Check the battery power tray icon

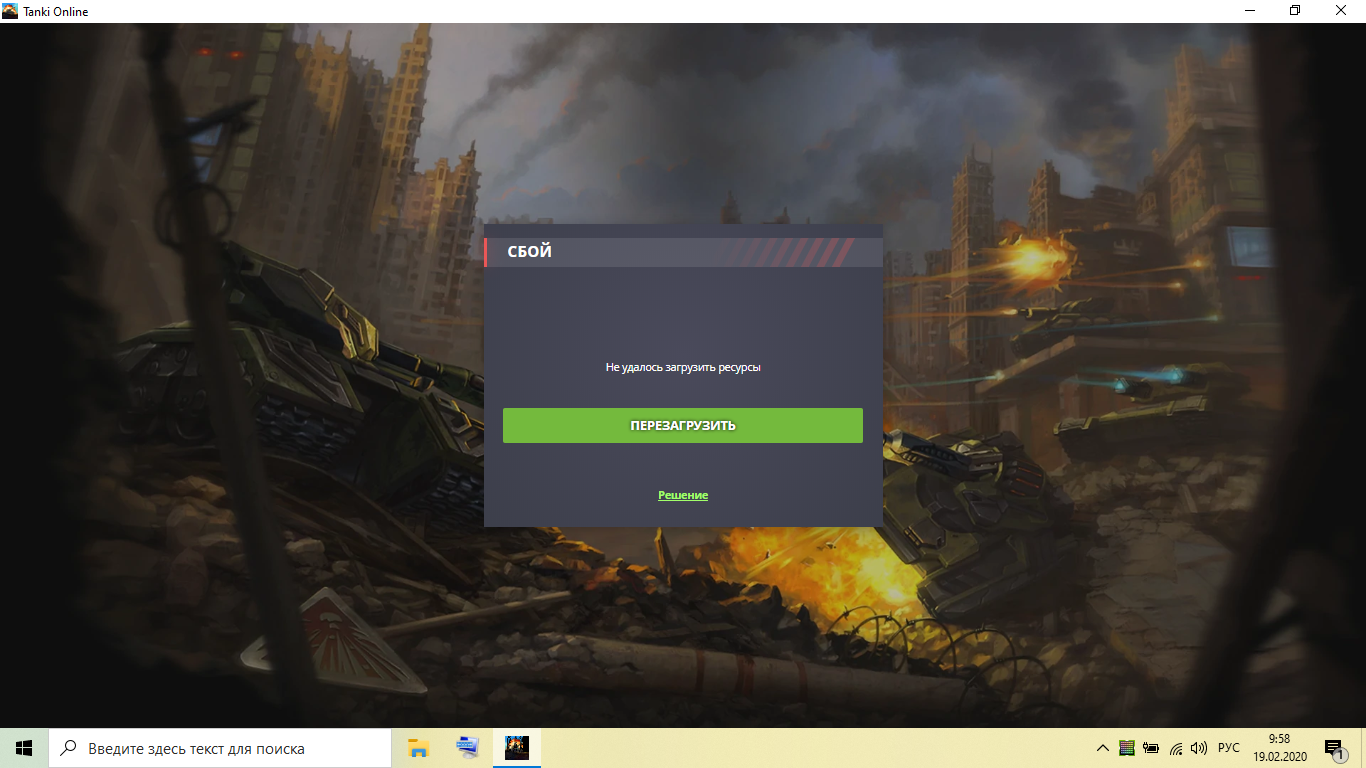(x=1151, y=748)
